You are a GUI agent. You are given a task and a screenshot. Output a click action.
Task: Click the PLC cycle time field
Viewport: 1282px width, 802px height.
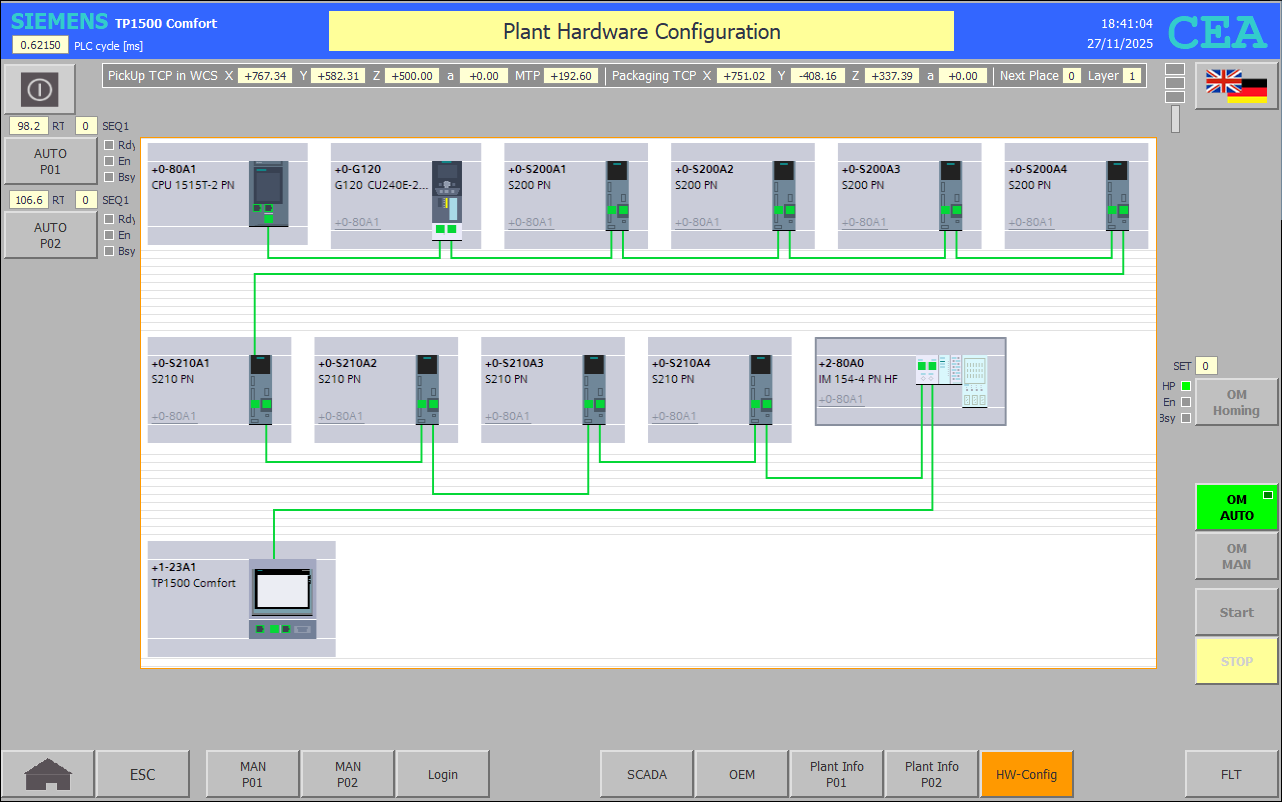[41, 45]
